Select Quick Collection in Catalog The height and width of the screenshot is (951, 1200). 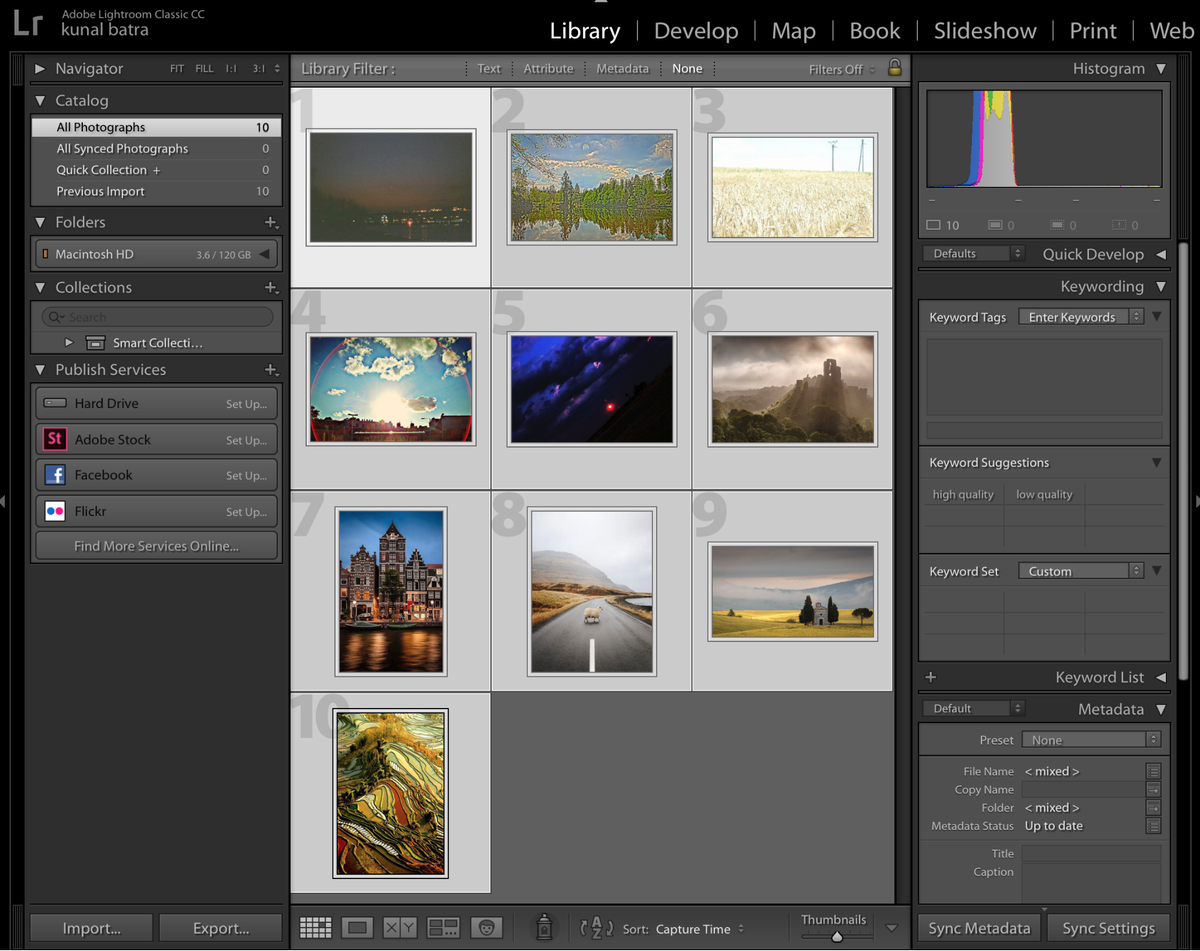(156, 170)
